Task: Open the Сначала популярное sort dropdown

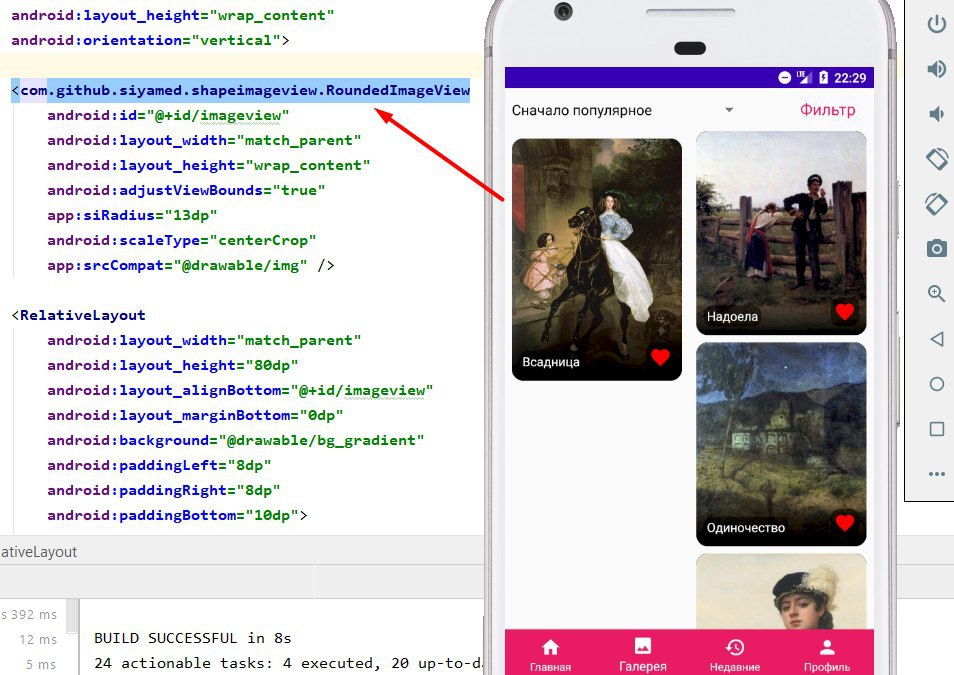Action: [x=622, y=110]
